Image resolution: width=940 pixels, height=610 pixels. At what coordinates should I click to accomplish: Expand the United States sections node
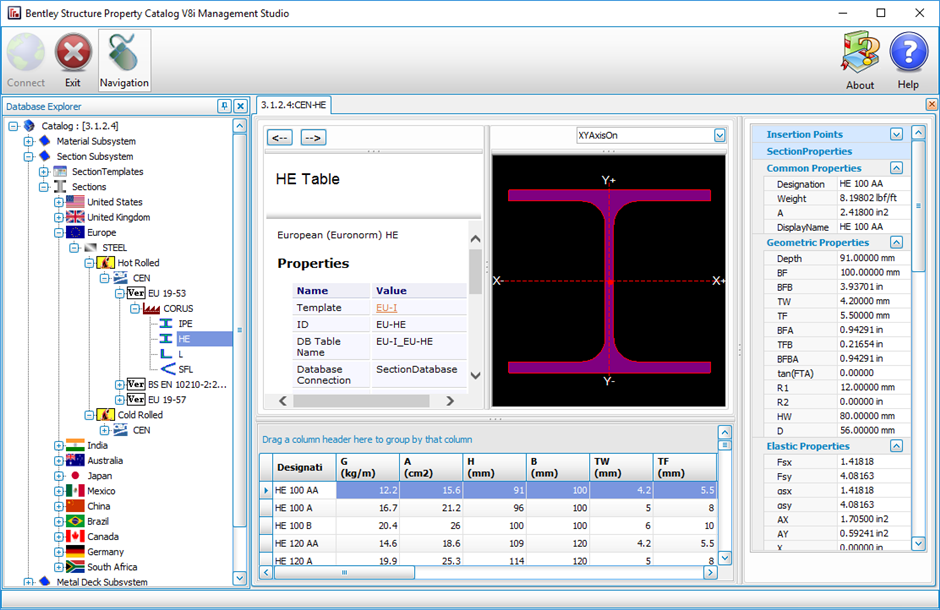[x=58, y=202]
